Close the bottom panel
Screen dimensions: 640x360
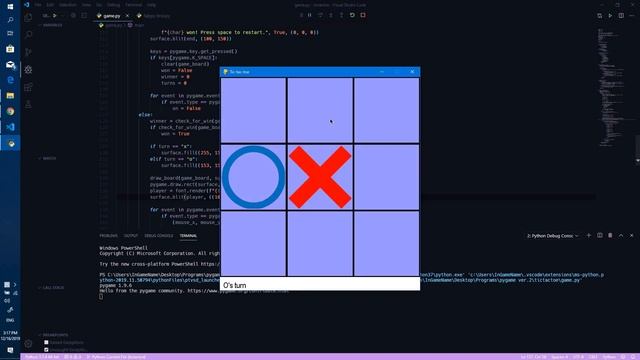(x=631, y=236)
